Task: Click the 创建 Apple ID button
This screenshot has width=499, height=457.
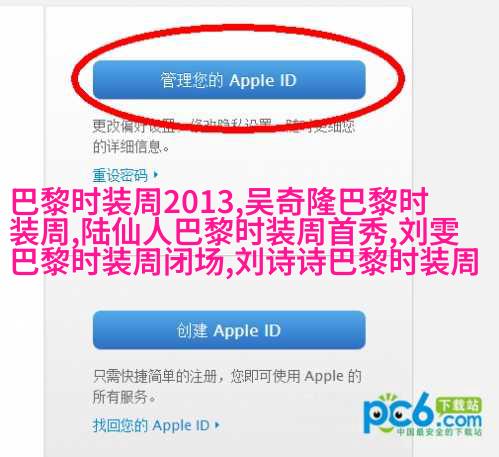Action: point(229,330)
